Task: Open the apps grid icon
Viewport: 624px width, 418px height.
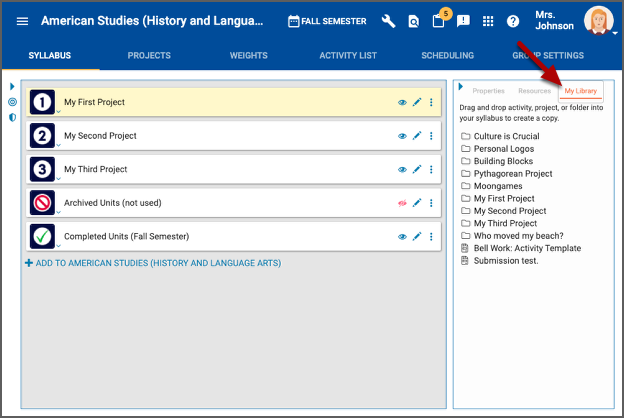Action: pos(488,21)
